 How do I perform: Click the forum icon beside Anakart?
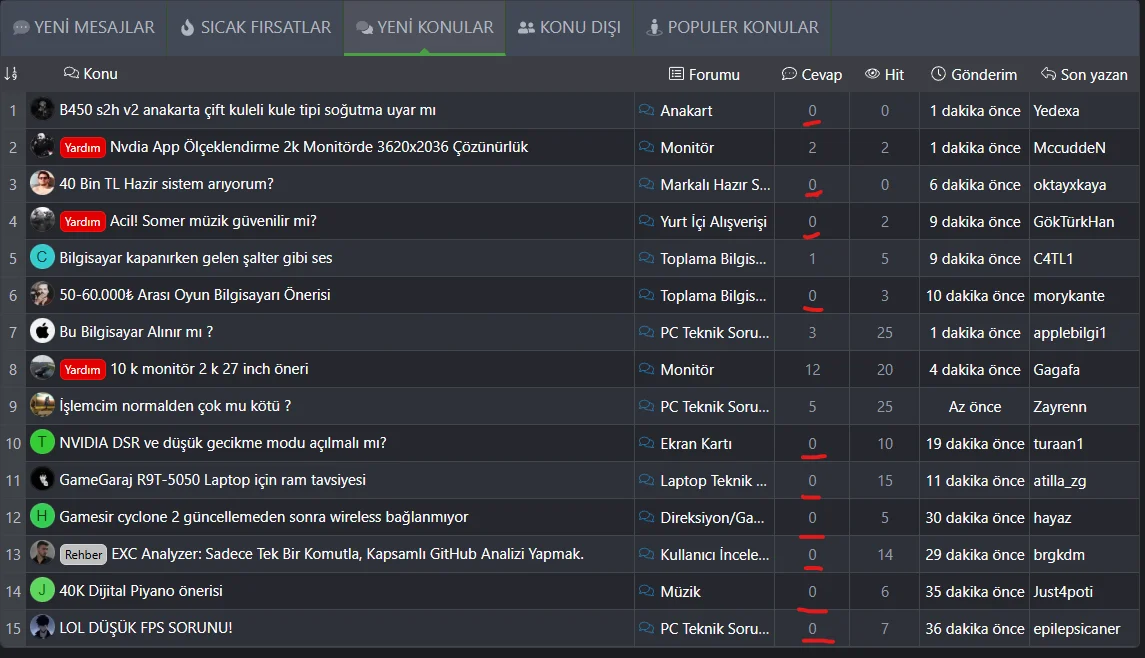pos(647,111)
